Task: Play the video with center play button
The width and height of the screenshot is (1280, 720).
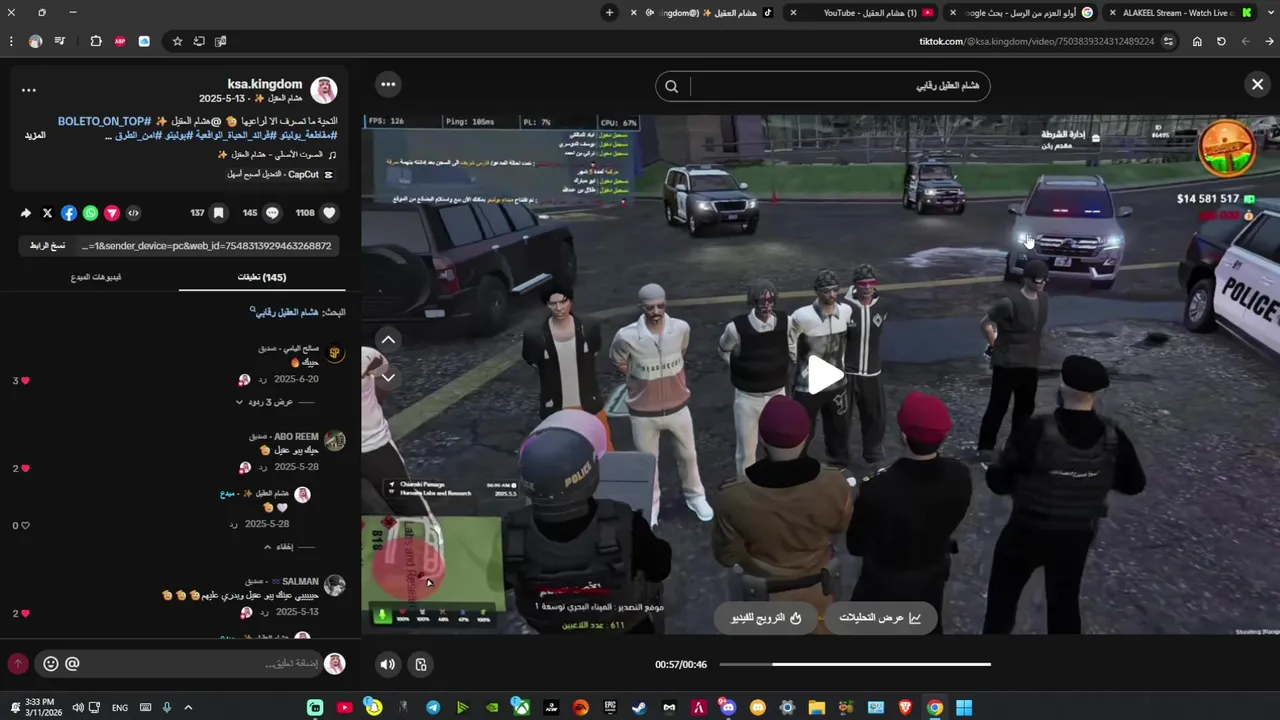Action: pos(825,375)
